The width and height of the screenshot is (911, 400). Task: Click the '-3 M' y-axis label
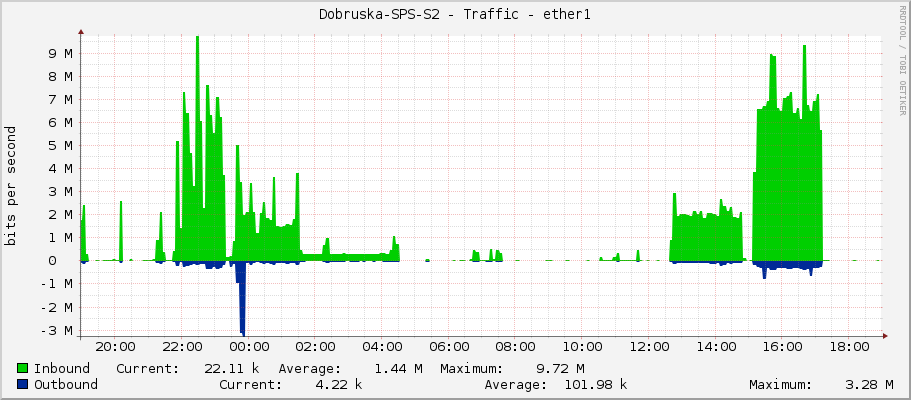[x=56, y=330]
